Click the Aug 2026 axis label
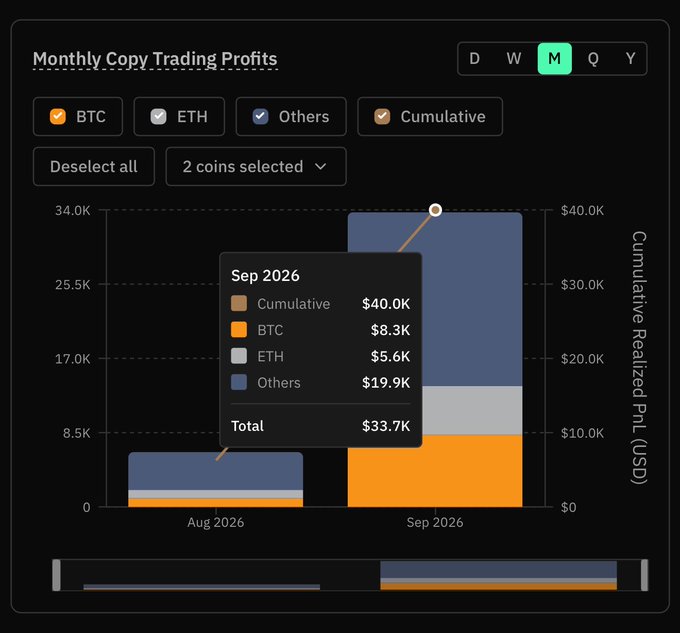This screenshot has height=633, width=680. (216, 522)
